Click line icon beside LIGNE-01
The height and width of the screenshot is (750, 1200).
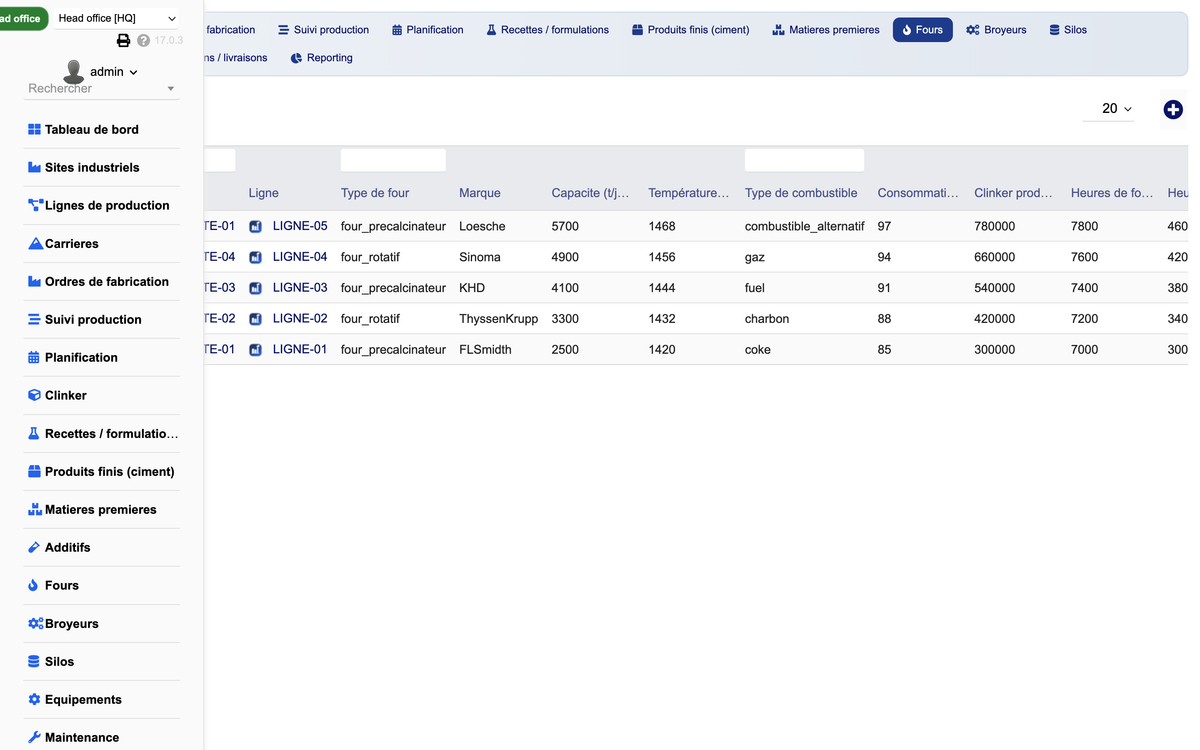coord(255,350)
